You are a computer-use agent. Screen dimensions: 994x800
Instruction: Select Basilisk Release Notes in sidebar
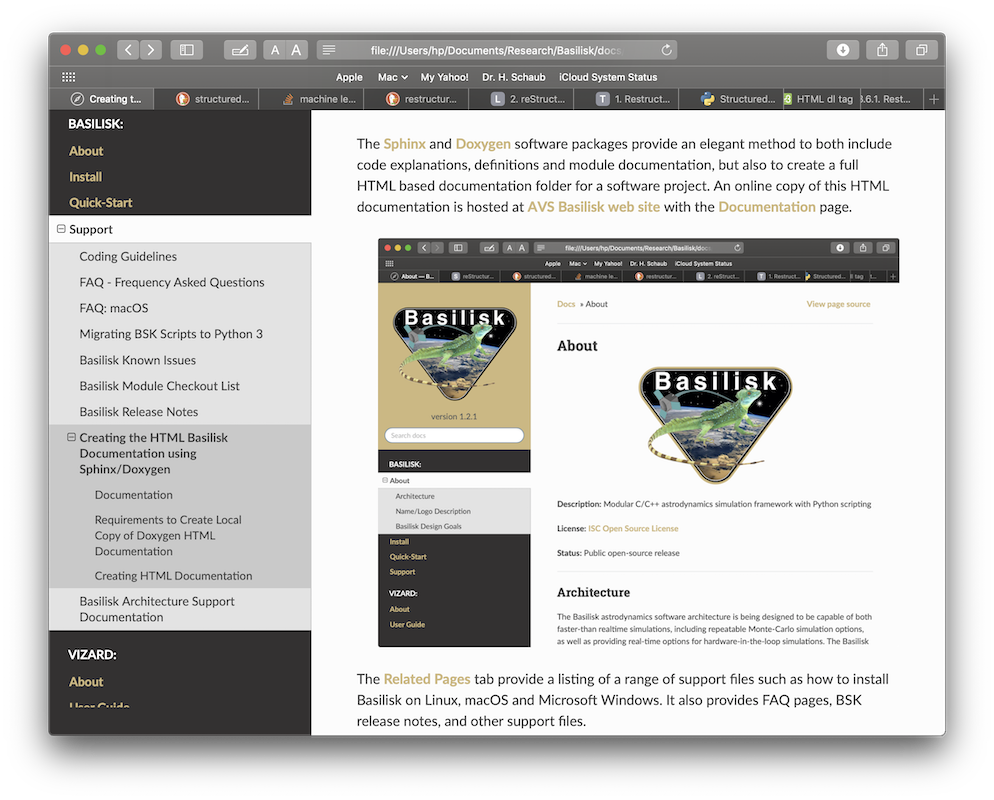(138, 412)
